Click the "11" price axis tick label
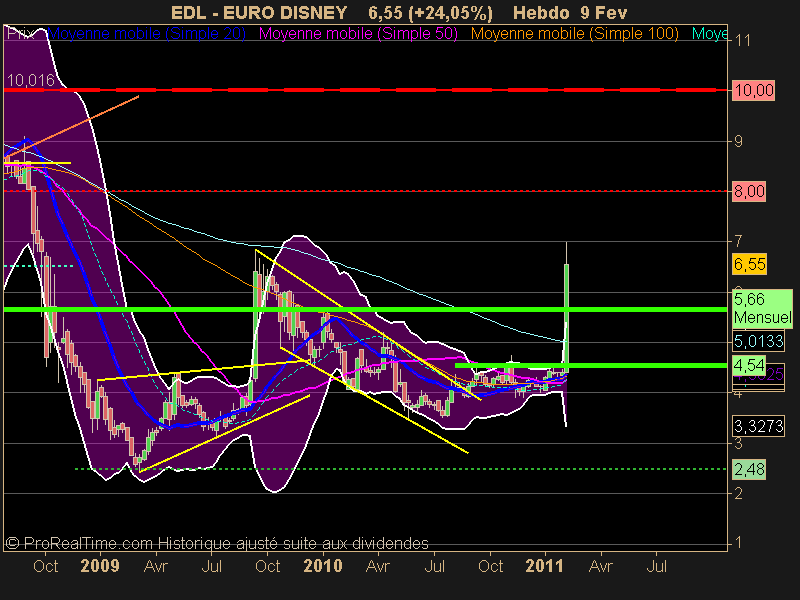The image size is (800, 600). click(742, 40)
